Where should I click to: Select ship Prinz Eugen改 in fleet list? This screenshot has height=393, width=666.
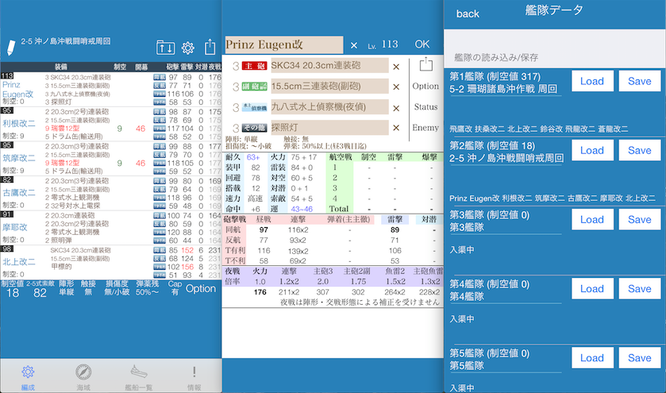point(18,89)
